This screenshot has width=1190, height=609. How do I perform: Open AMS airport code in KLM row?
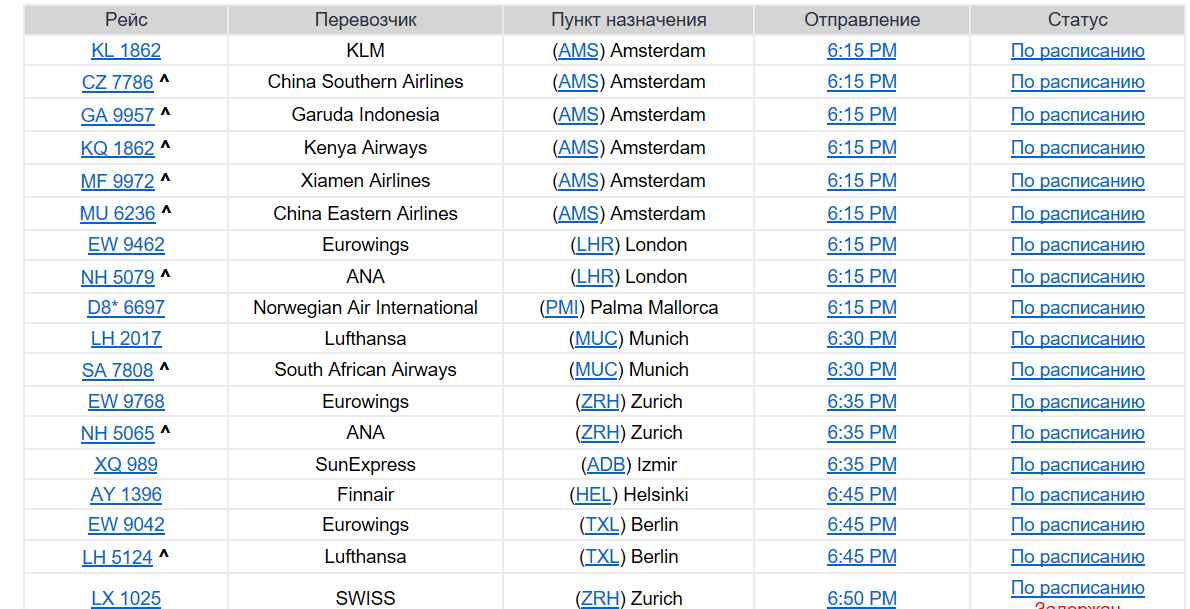(578, 51)
